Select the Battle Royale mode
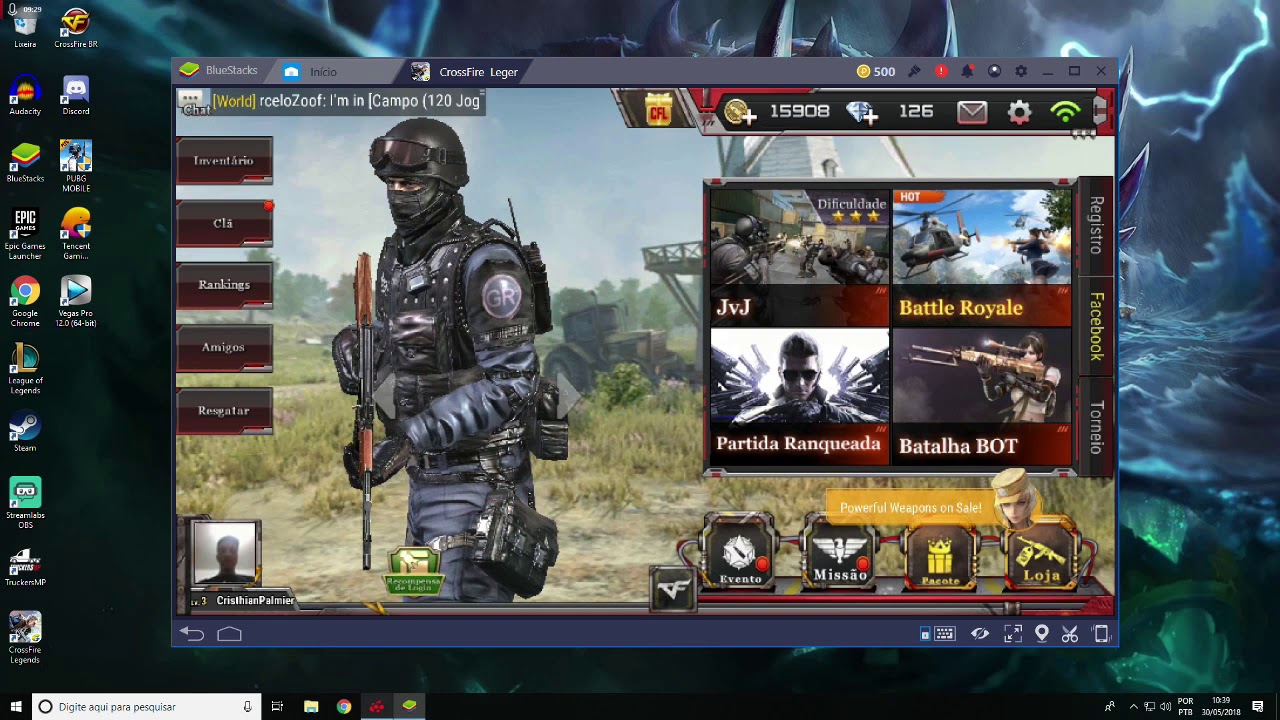 coord(982,258)
